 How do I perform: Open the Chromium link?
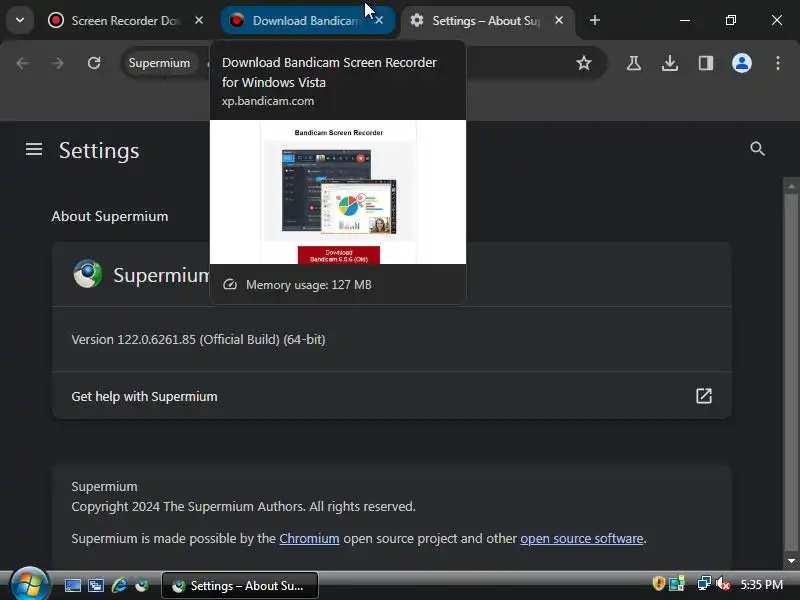click(309, 539)
